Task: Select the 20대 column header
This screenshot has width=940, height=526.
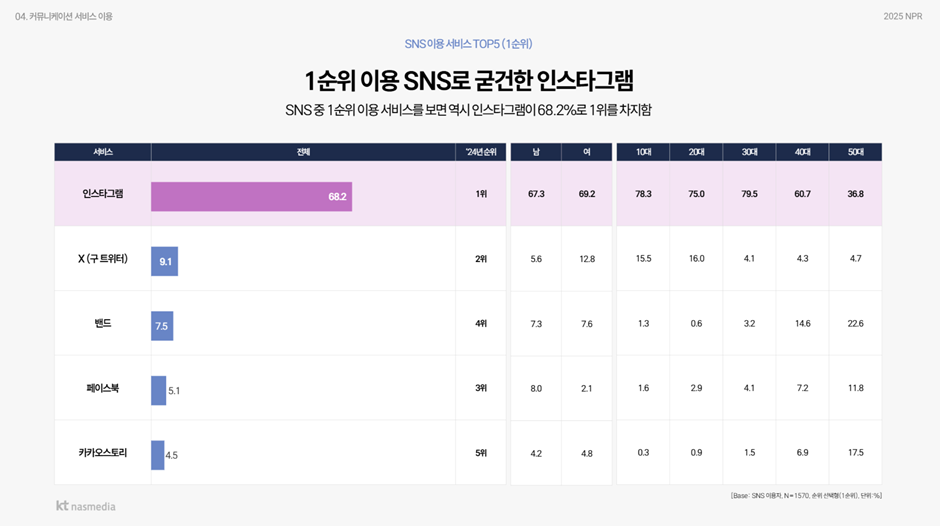Action: [x=696, y=152]
